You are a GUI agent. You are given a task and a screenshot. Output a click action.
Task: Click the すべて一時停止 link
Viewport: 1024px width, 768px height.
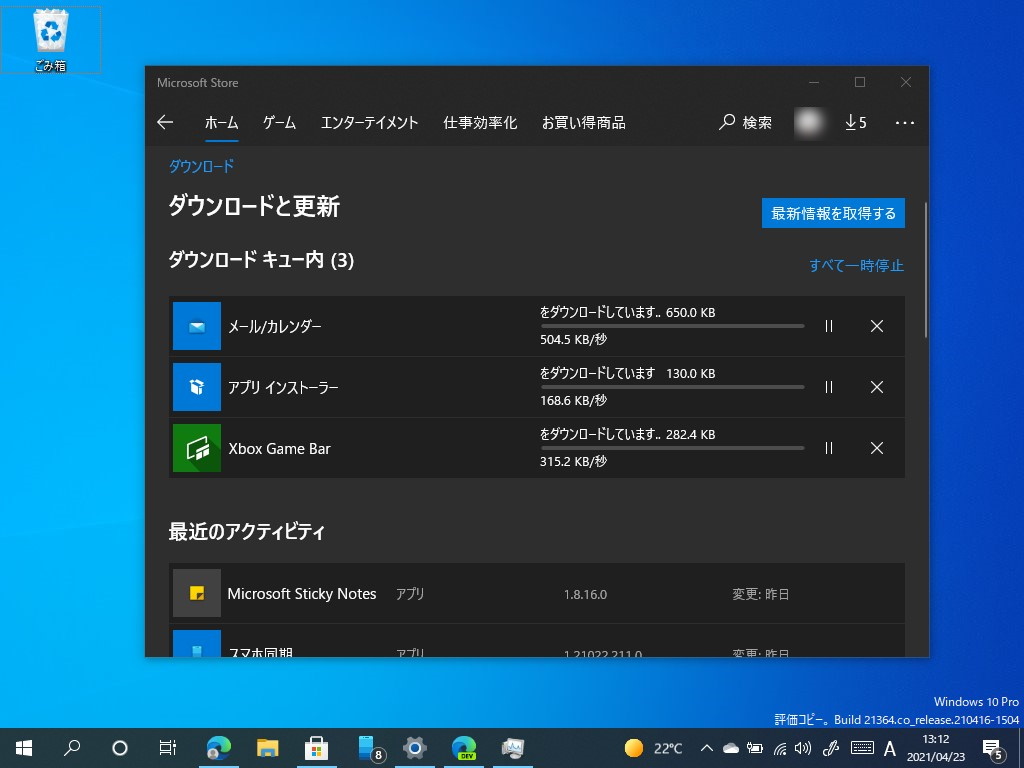pos(855,265)
